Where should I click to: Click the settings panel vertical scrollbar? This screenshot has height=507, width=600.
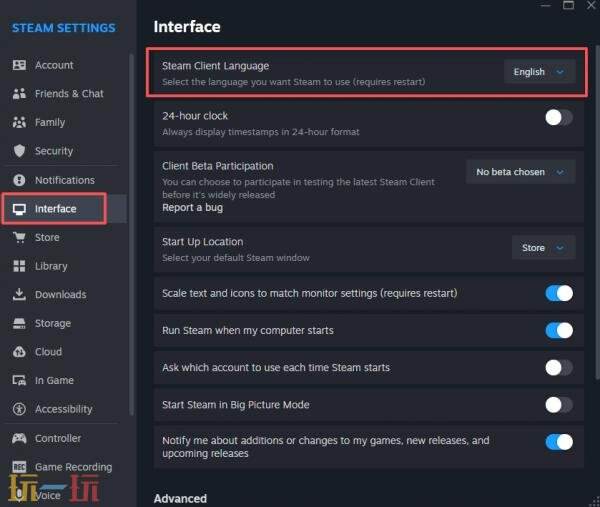(x=598, y=212)
